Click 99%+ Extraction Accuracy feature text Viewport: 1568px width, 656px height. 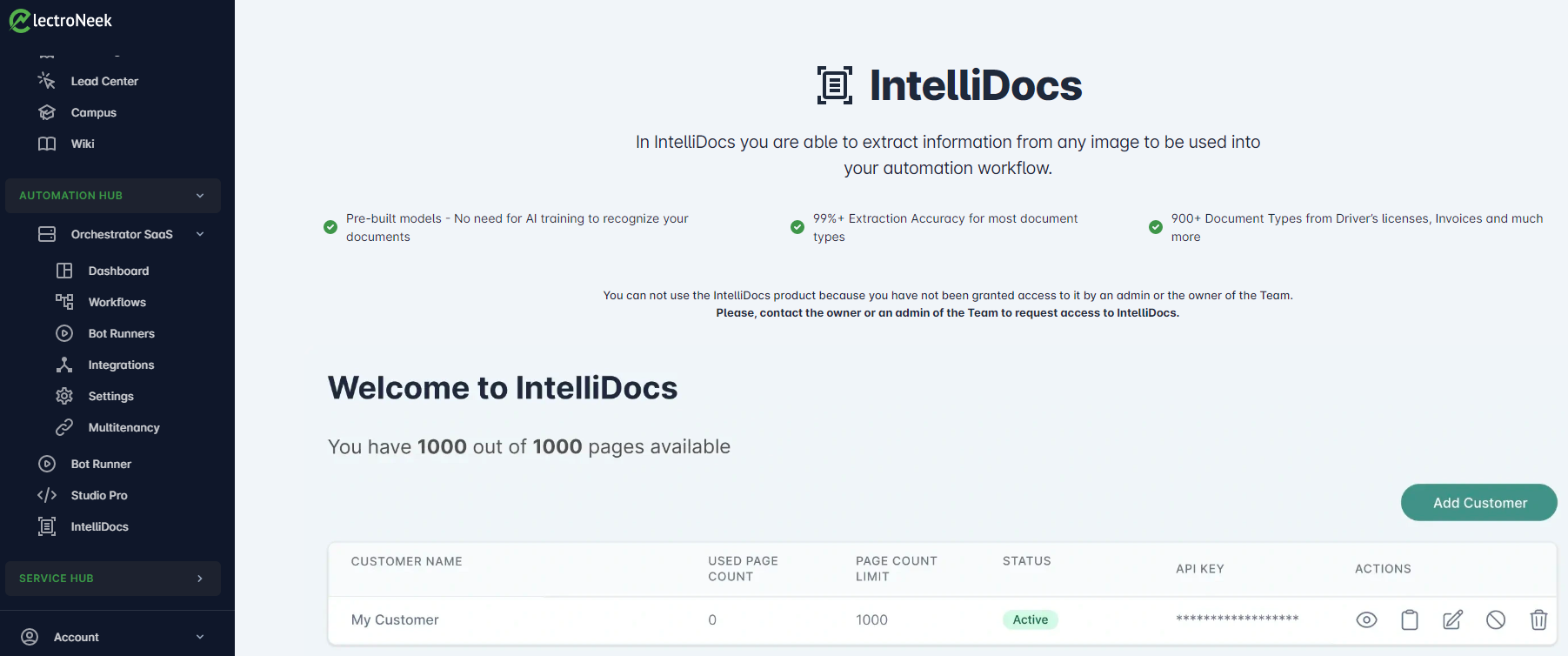[945, 227]
